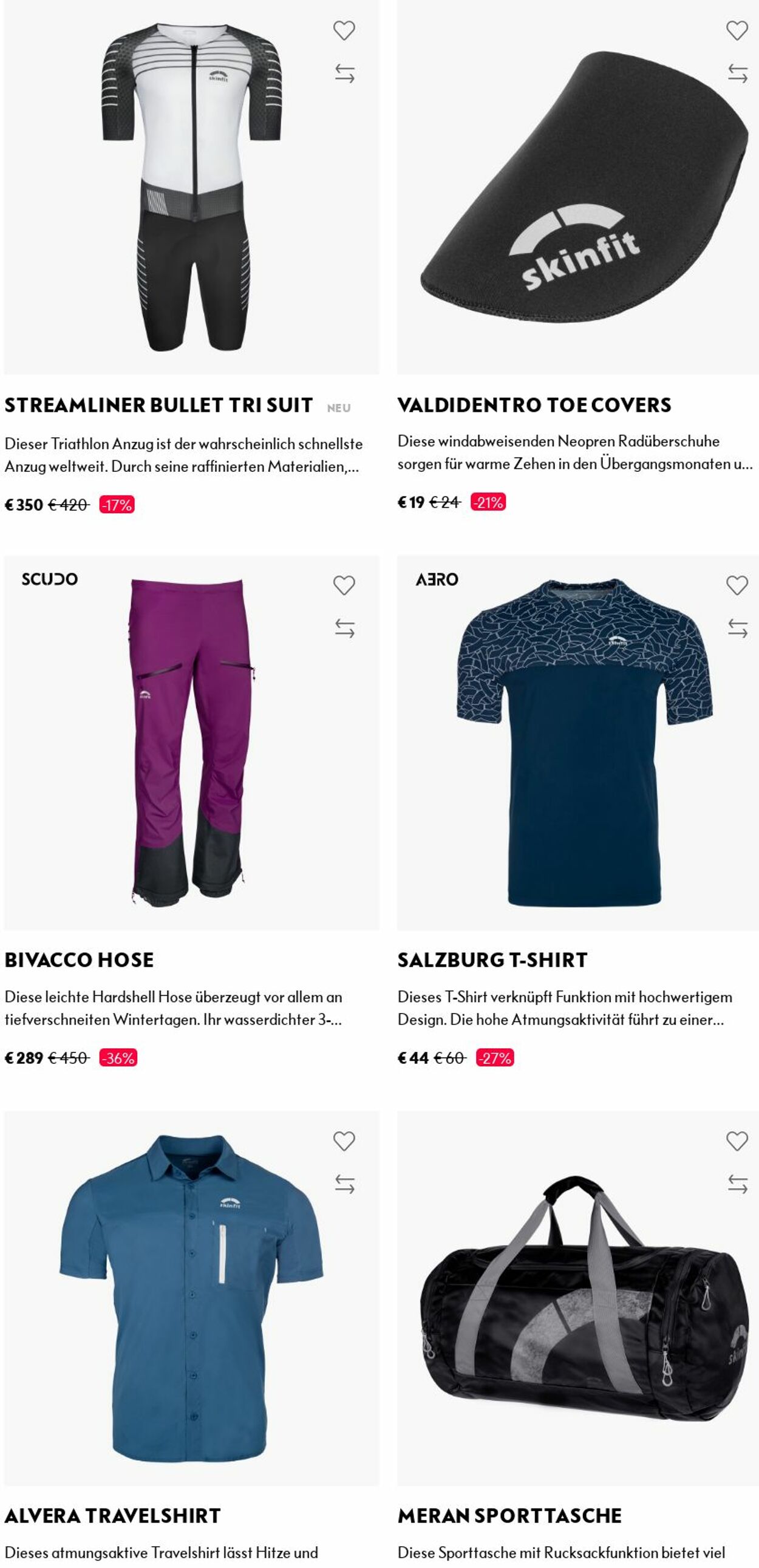Add Streamliner Bullet Tri Suit to wishlist
The height and width of the screenshot is (1568, 759).
click(x=344, y=30)
